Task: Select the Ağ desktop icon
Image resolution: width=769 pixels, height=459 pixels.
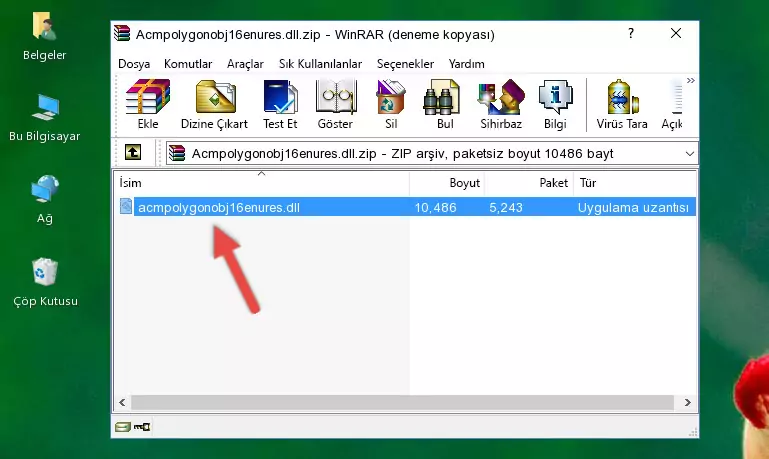Action: click(45, 200)
